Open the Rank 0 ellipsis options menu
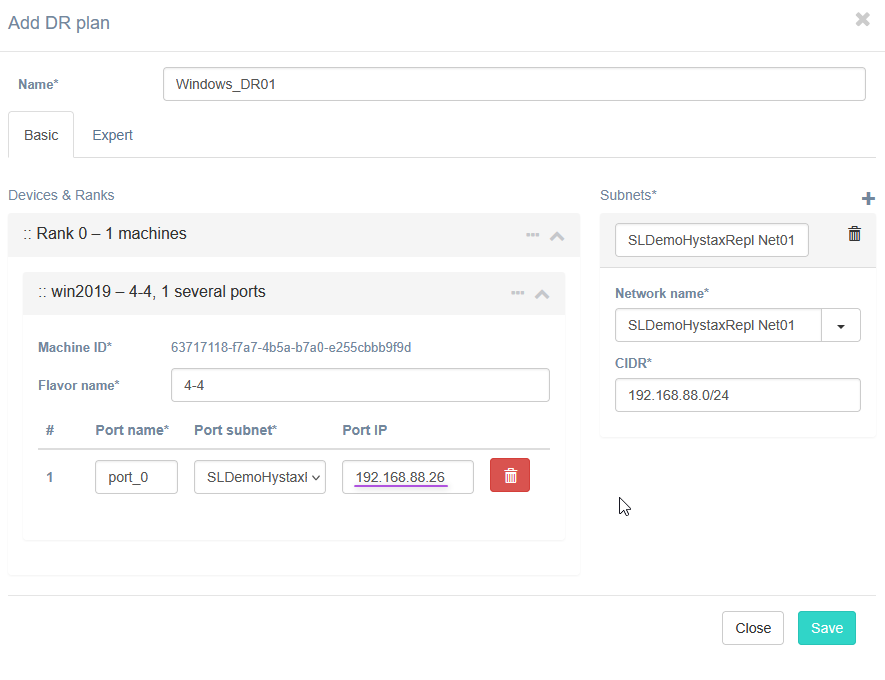 533,235
